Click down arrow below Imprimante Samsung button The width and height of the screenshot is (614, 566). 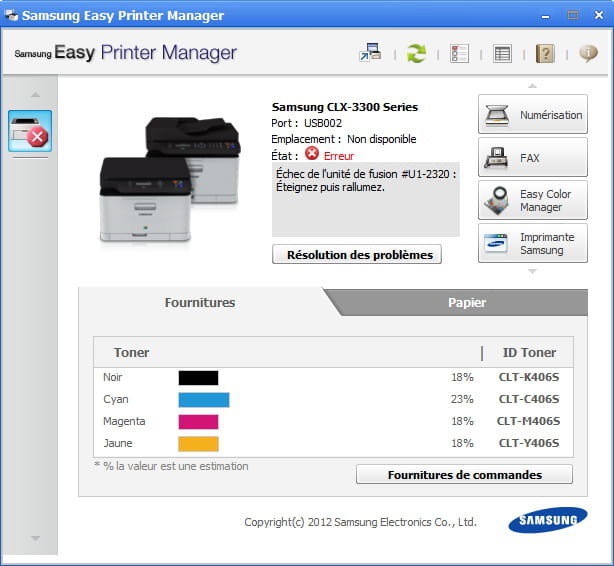(532, 271)
